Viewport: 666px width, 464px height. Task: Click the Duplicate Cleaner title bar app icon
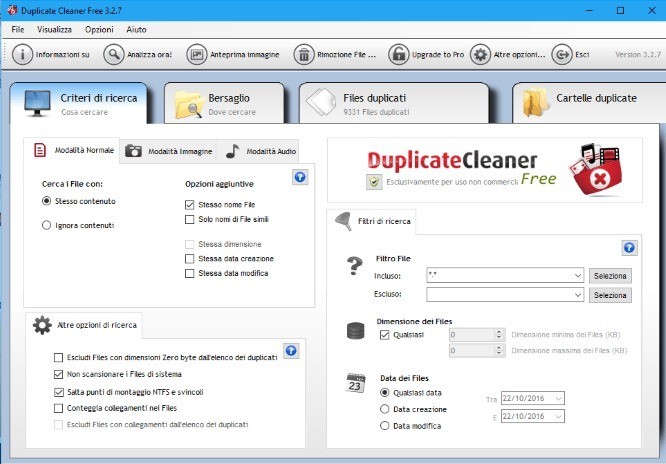12,10
